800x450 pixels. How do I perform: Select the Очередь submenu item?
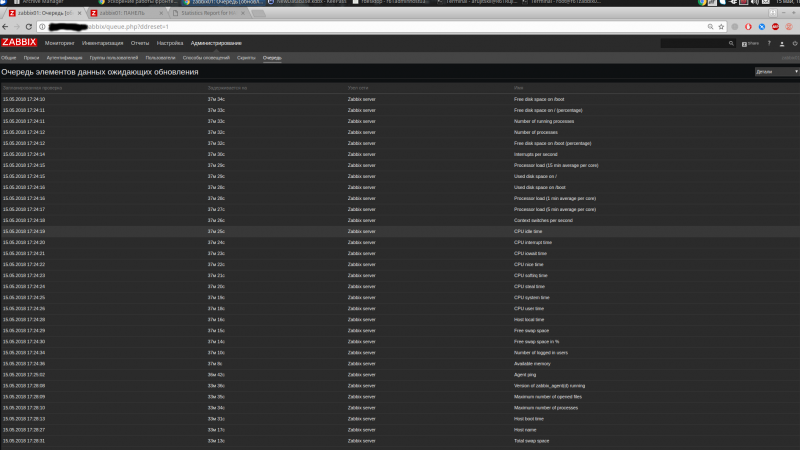(x=272, y=58)
